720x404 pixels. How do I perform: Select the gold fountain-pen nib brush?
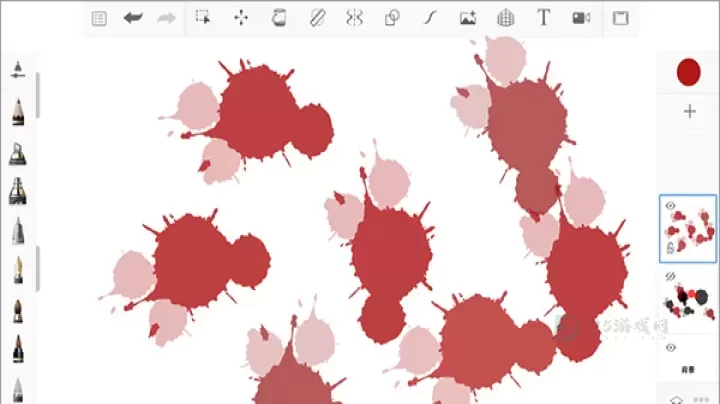(x=18, y=270)
